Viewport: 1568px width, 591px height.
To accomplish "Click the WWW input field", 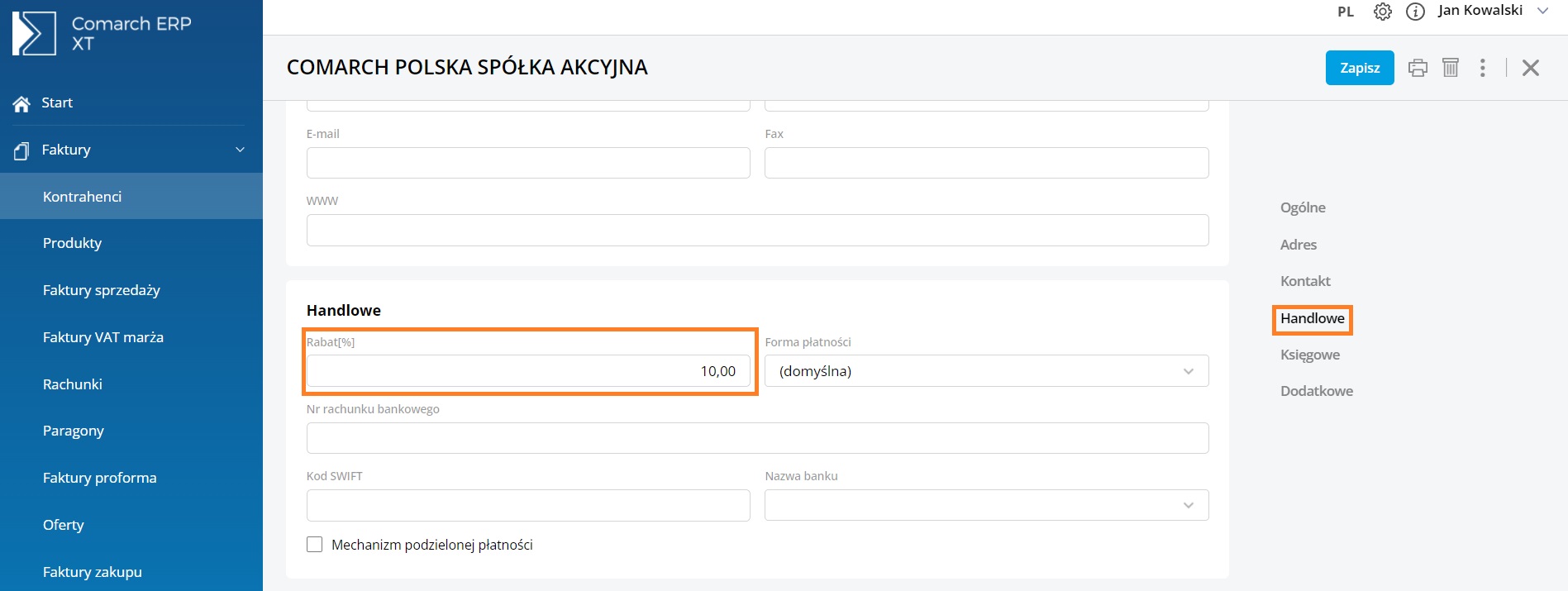I will pyautogui.click(x=757, y=230).
